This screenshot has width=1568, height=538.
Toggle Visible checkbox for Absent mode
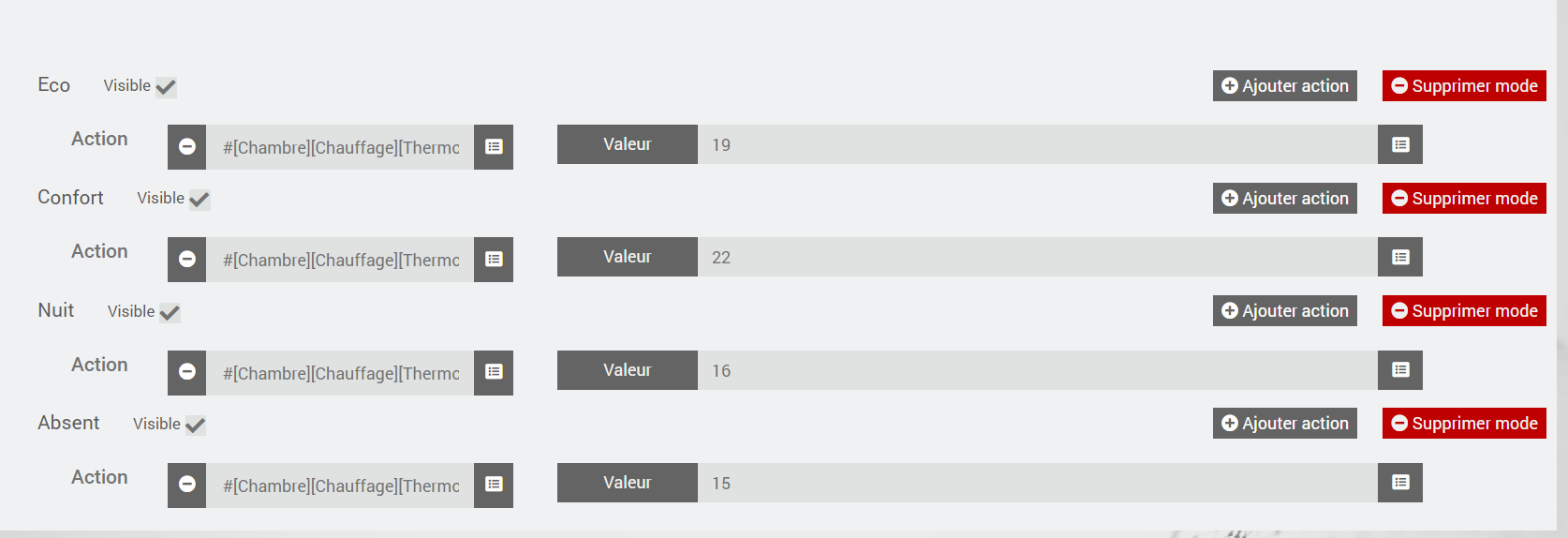pyautogui.click(x=195, y=426)
